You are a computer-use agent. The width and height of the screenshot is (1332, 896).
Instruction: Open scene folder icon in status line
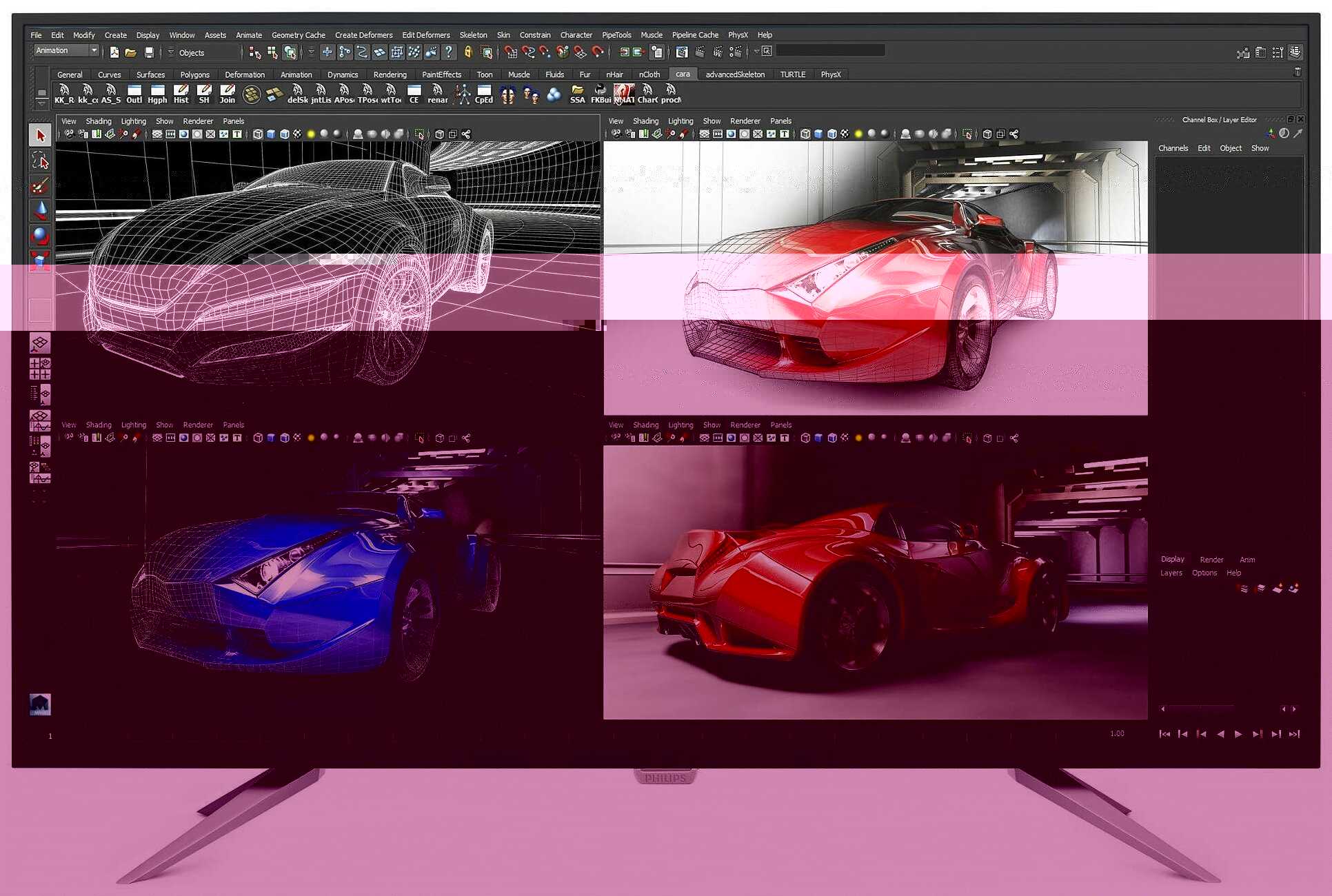click(130, 52)
